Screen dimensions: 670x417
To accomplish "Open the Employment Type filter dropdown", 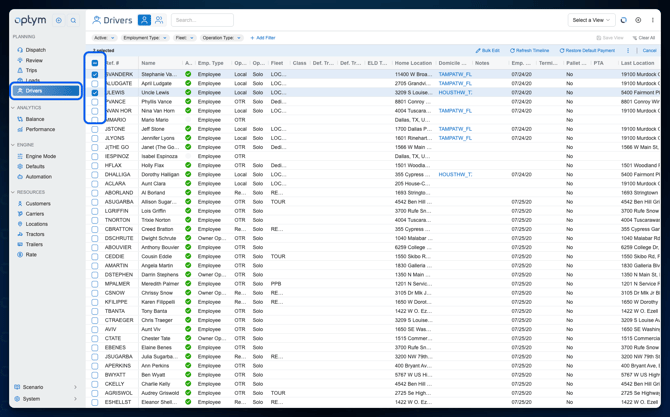I will point(145,38).
